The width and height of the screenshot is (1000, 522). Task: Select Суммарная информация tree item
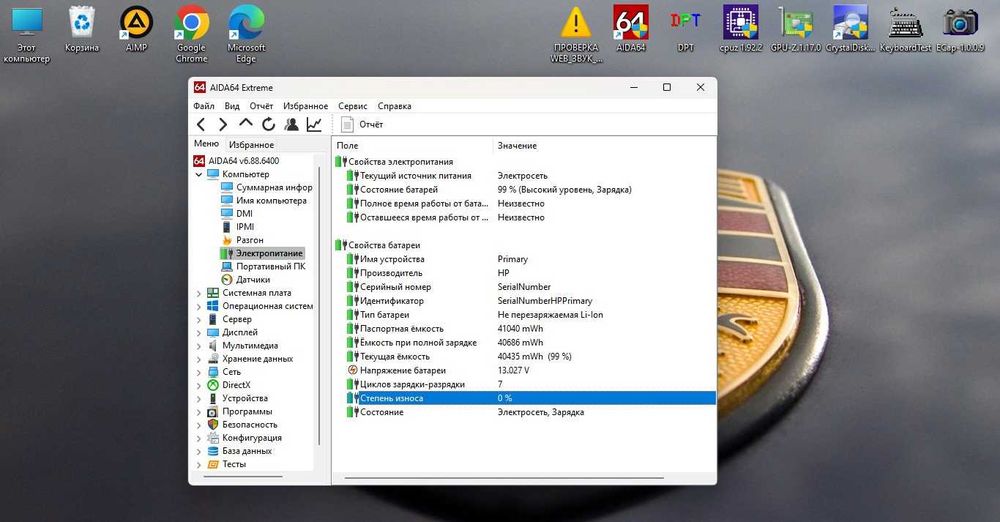267,187
